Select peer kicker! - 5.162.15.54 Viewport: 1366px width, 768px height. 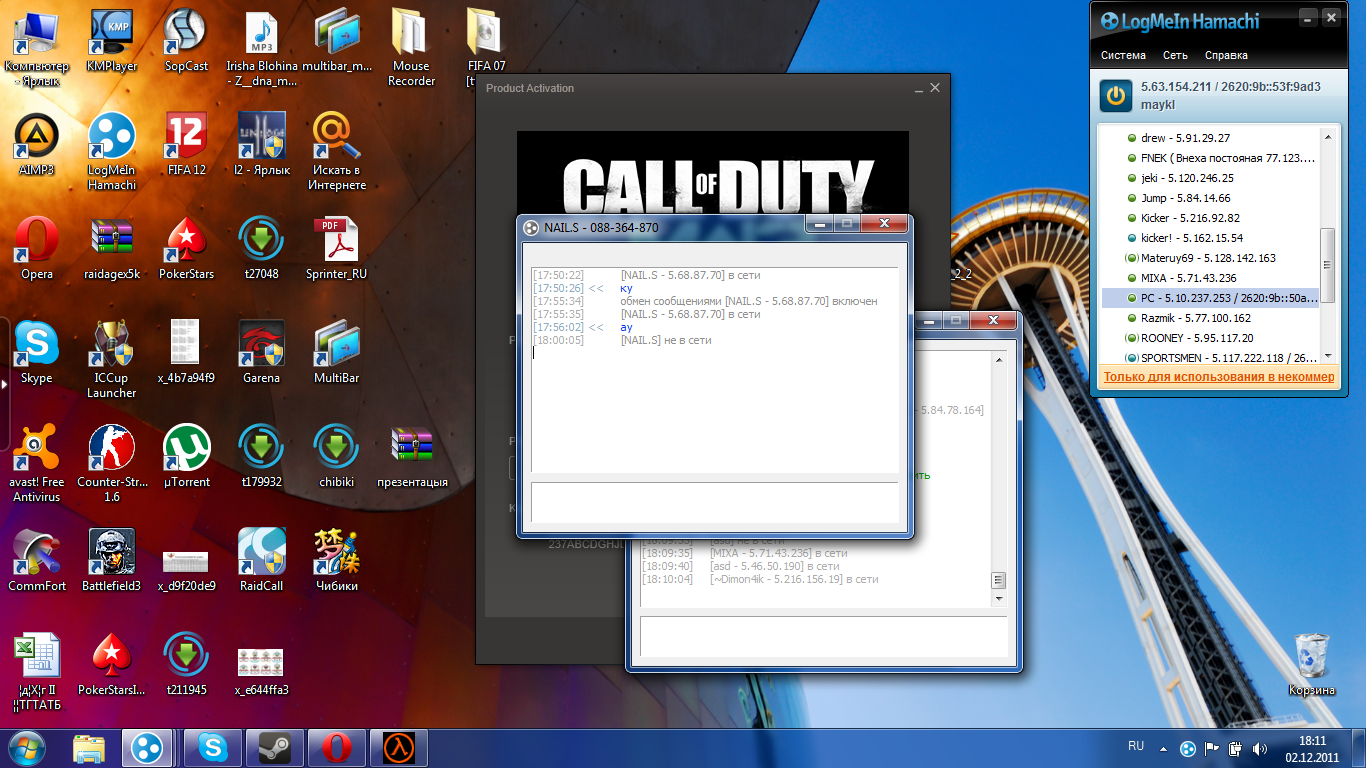(1209, 238)
